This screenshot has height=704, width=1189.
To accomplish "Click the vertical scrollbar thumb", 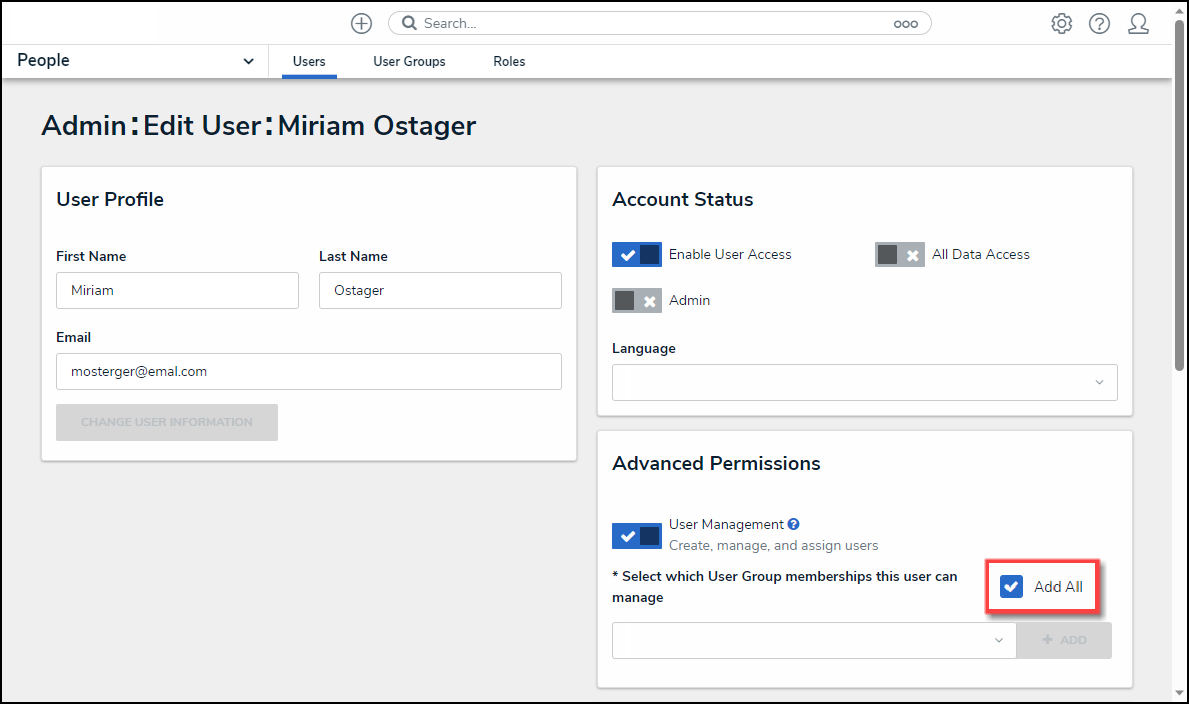I will point(1179,196).
